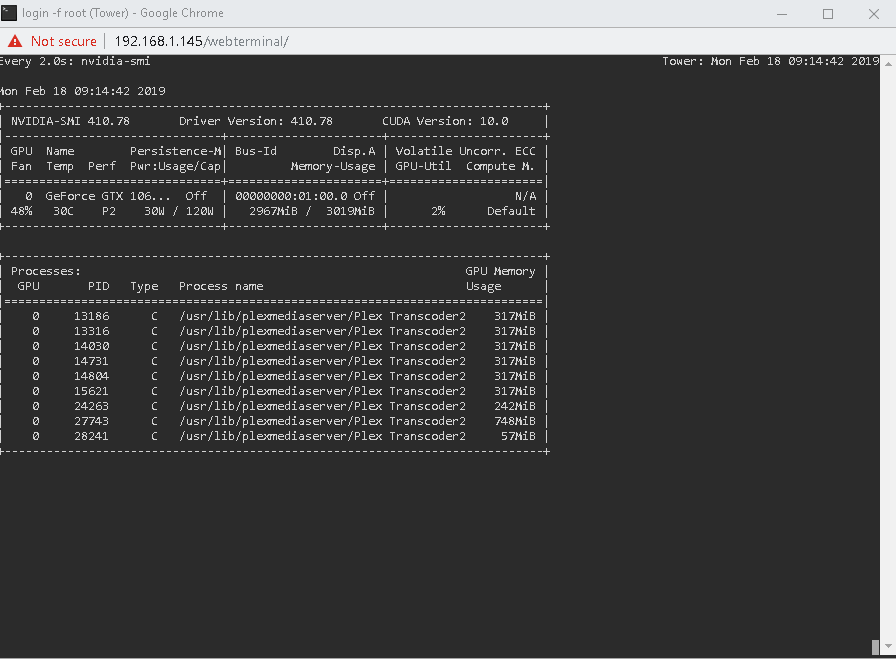
Task: Click the "Process name" column header
Action: [221, 286]
